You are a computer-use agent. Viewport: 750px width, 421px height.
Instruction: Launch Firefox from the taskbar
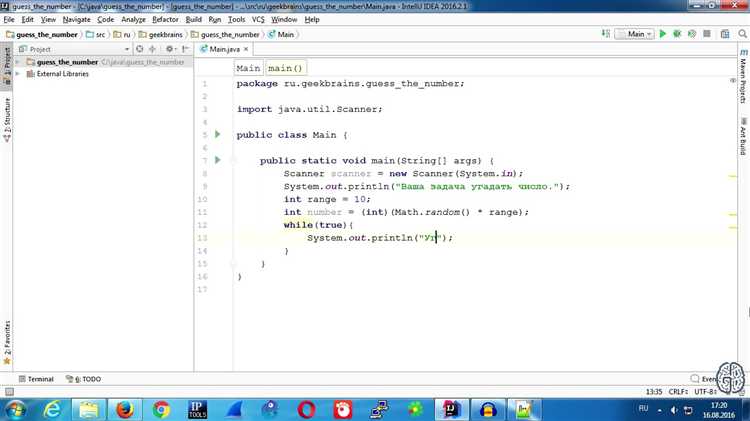click(125, 410)
